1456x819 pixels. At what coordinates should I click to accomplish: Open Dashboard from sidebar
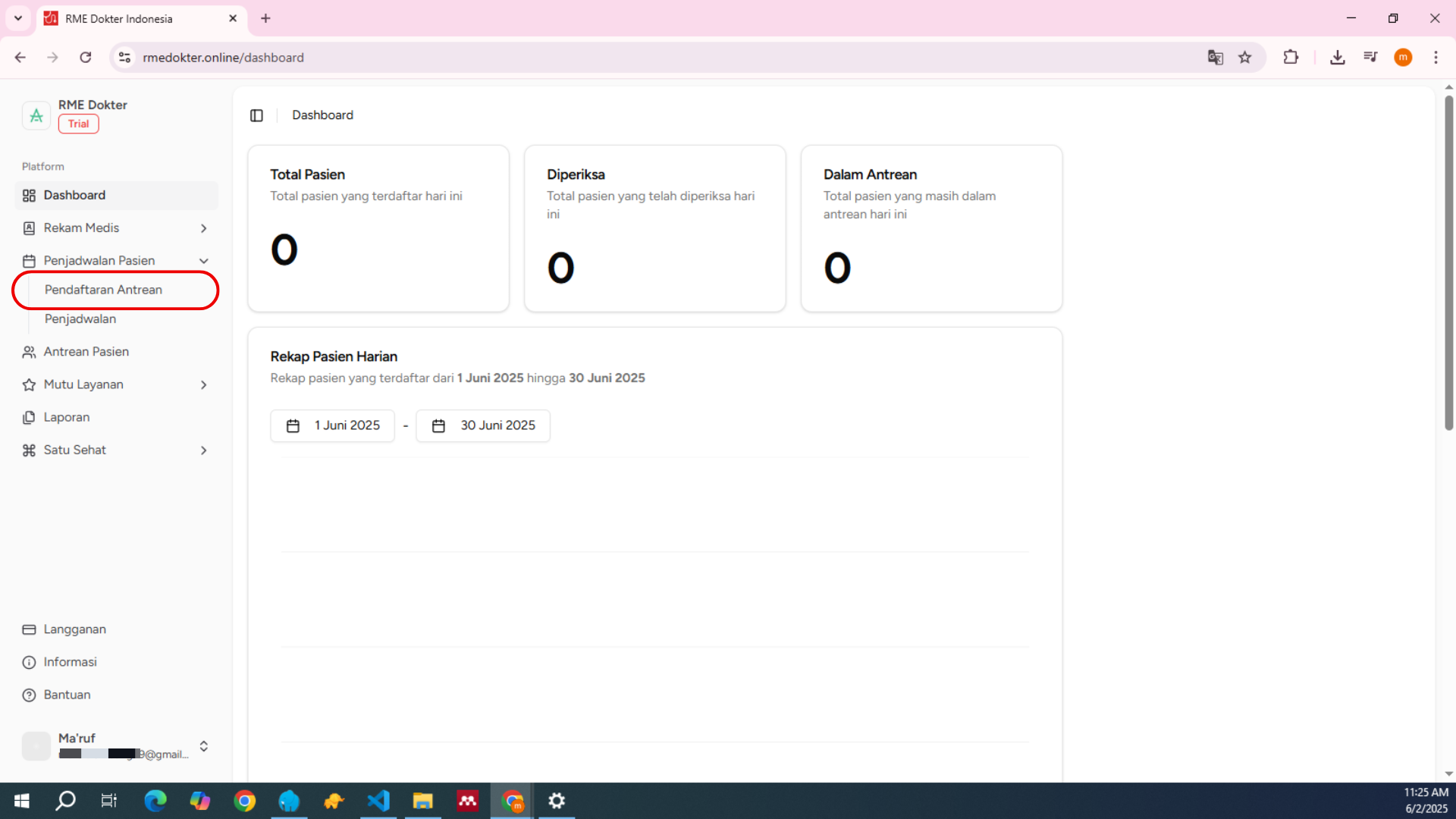pos(74,195)
